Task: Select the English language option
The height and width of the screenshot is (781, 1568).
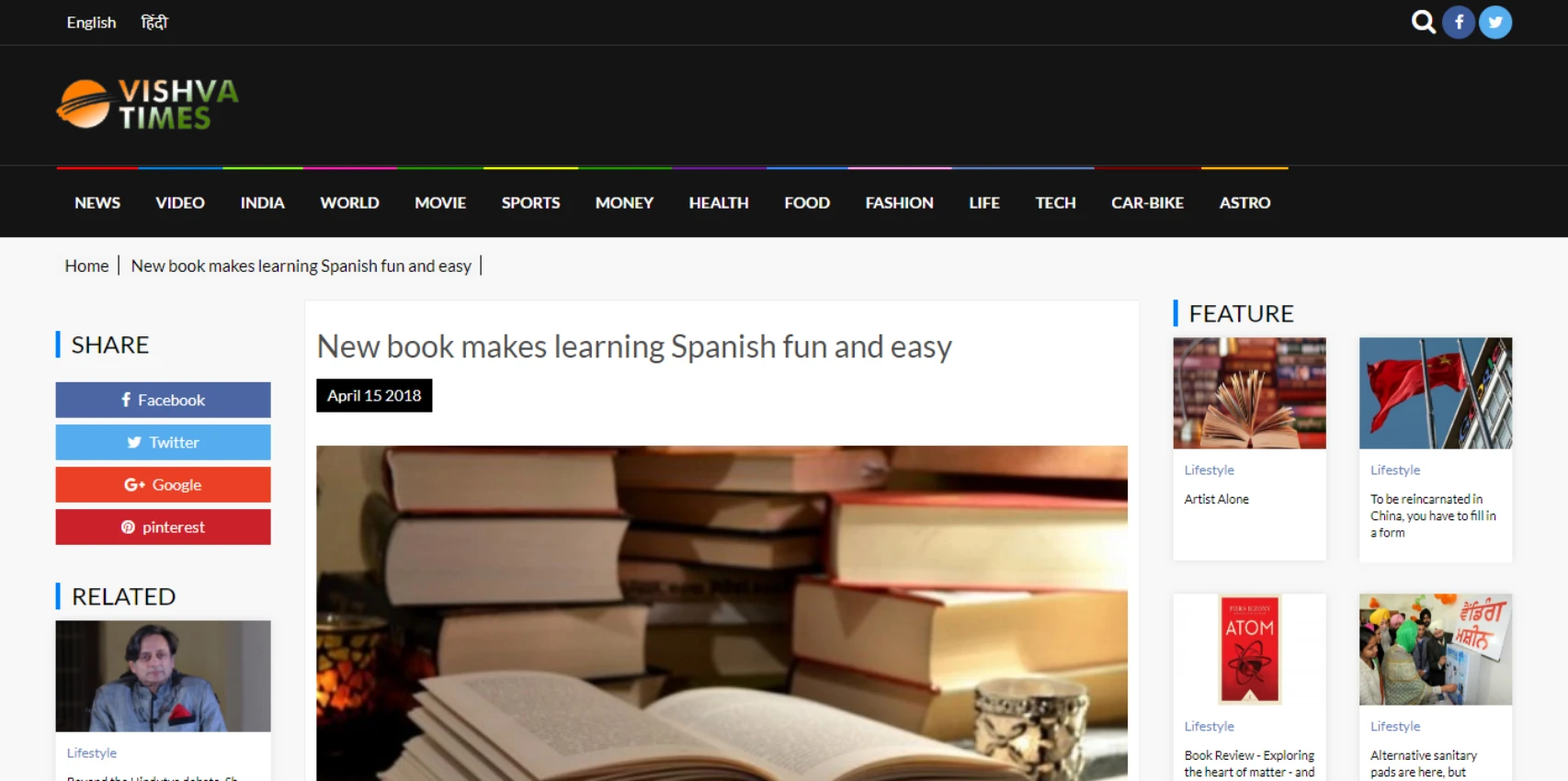Action: pos(91,22)
